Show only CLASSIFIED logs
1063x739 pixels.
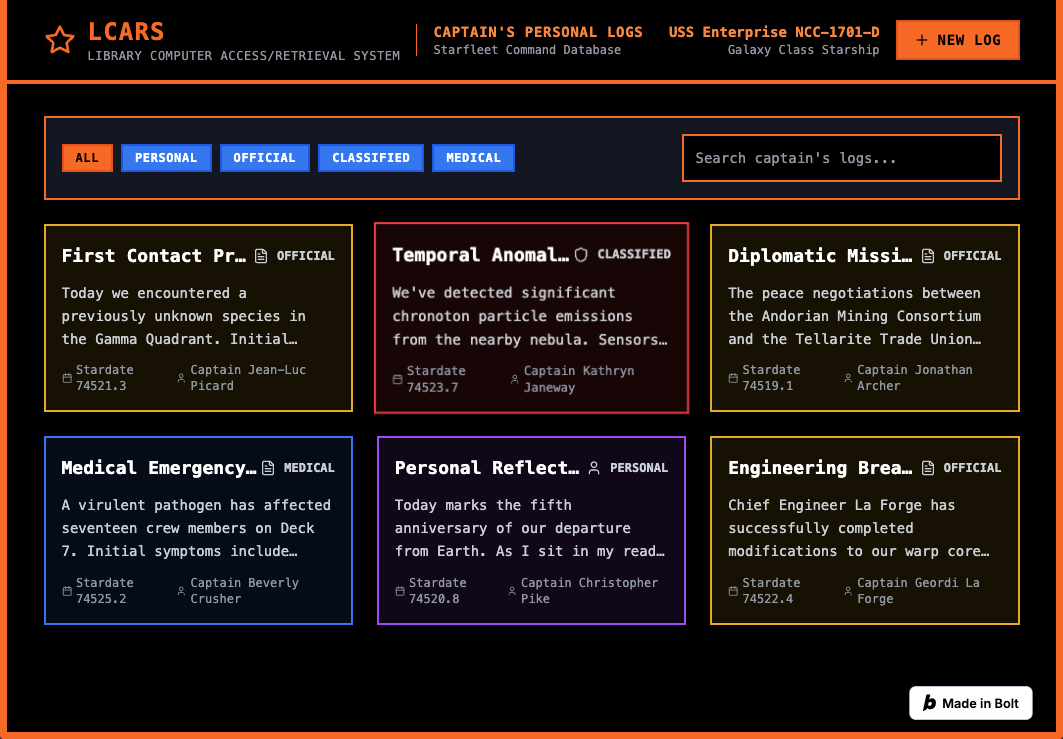pyautogui.click(x=371, y=158)
